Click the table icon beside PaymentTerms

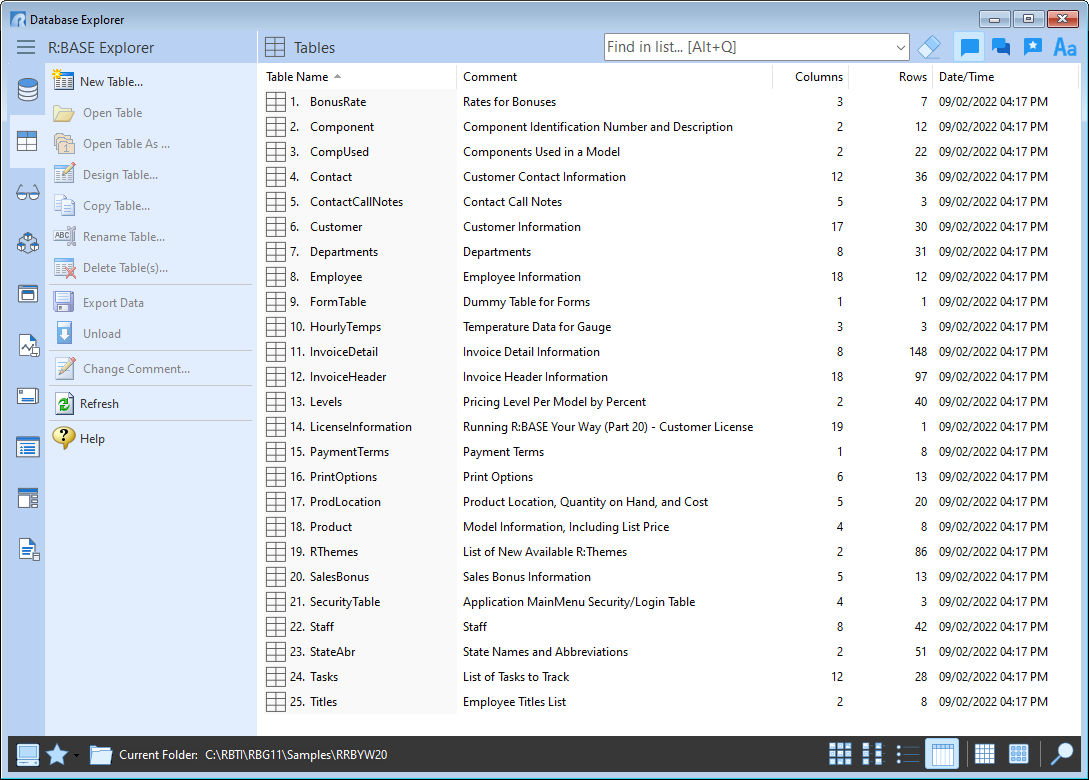[x=276, y=452]
